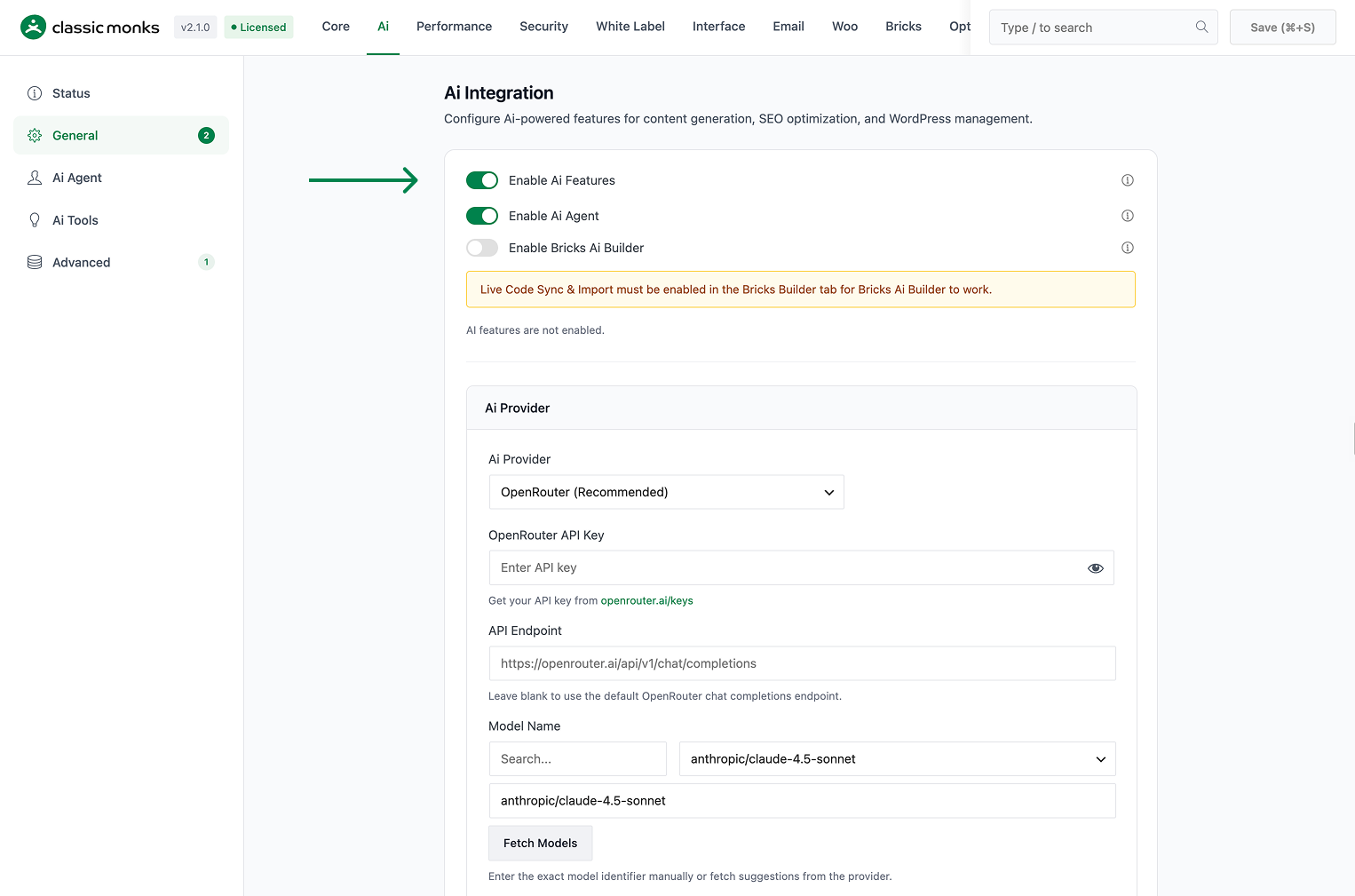1355x896 pixels.
Task: Click the Type / to search field
Action: 1103,28
